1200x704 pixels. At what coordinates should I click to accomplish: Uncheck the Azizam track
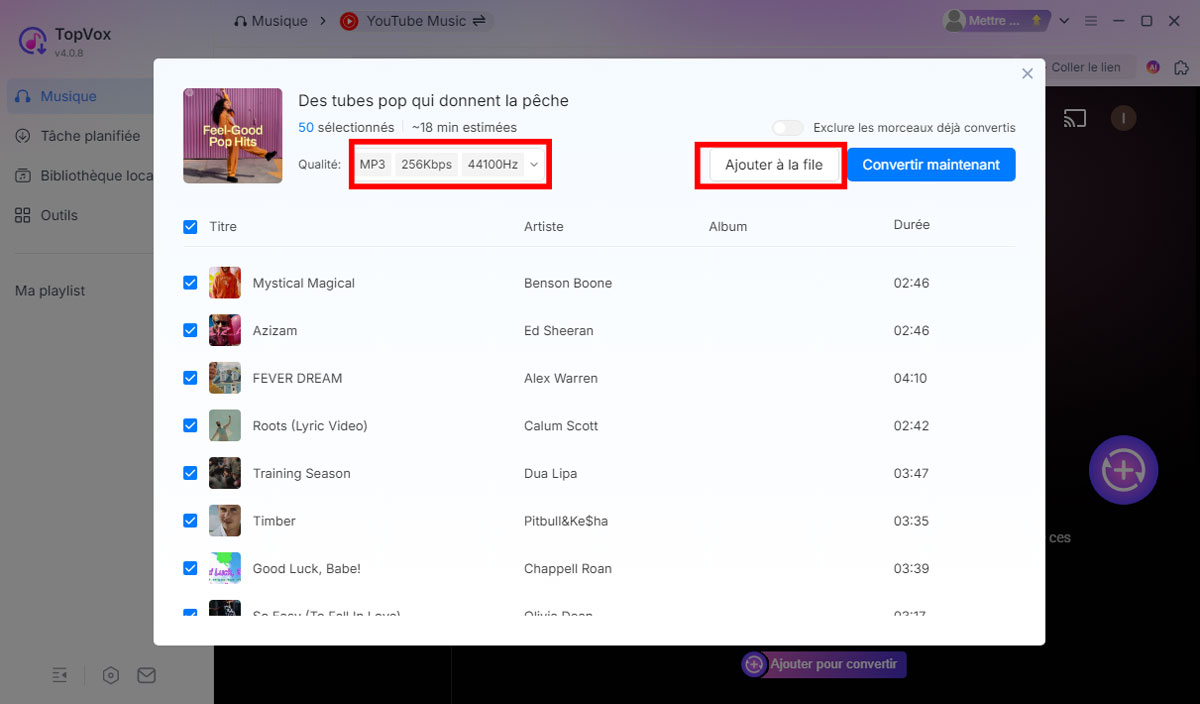tap(190, 330)
